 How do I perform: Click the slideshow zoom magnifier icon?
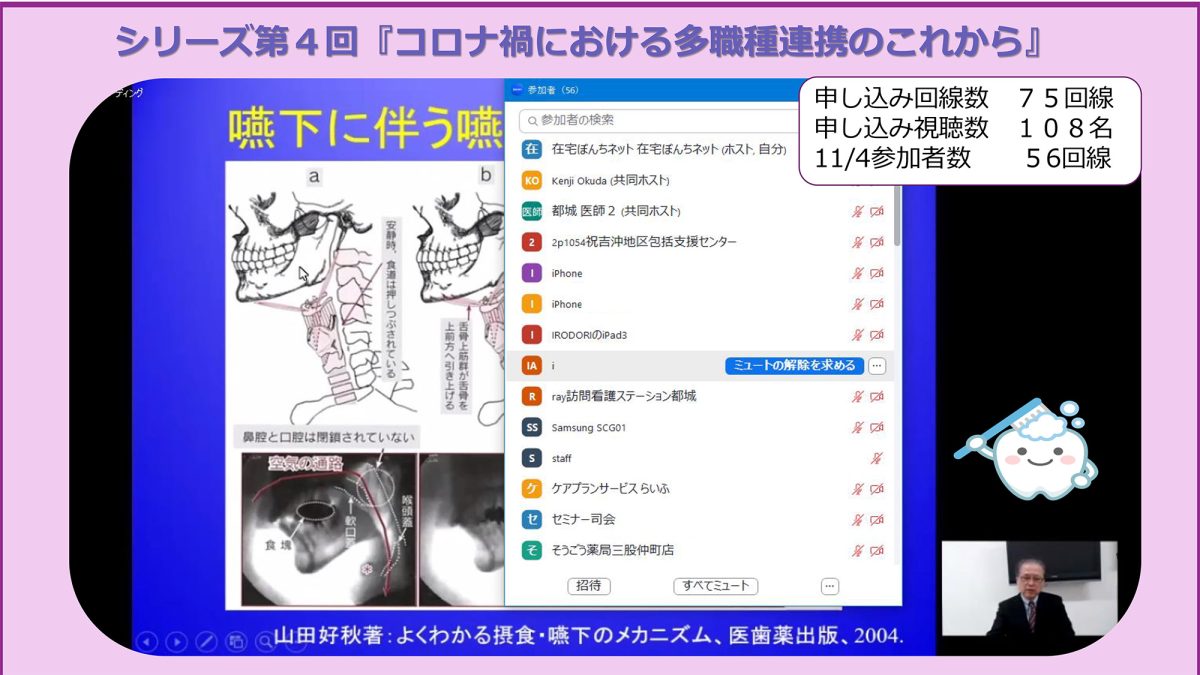coord(266,641)
